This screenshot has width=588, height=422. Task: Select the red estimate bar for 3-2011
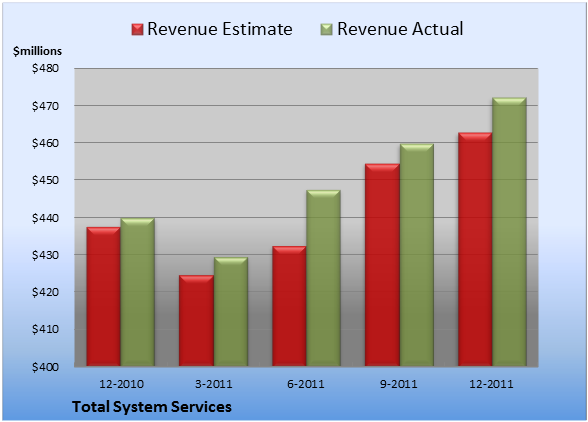pyautogui.click(x=196, y=321)
